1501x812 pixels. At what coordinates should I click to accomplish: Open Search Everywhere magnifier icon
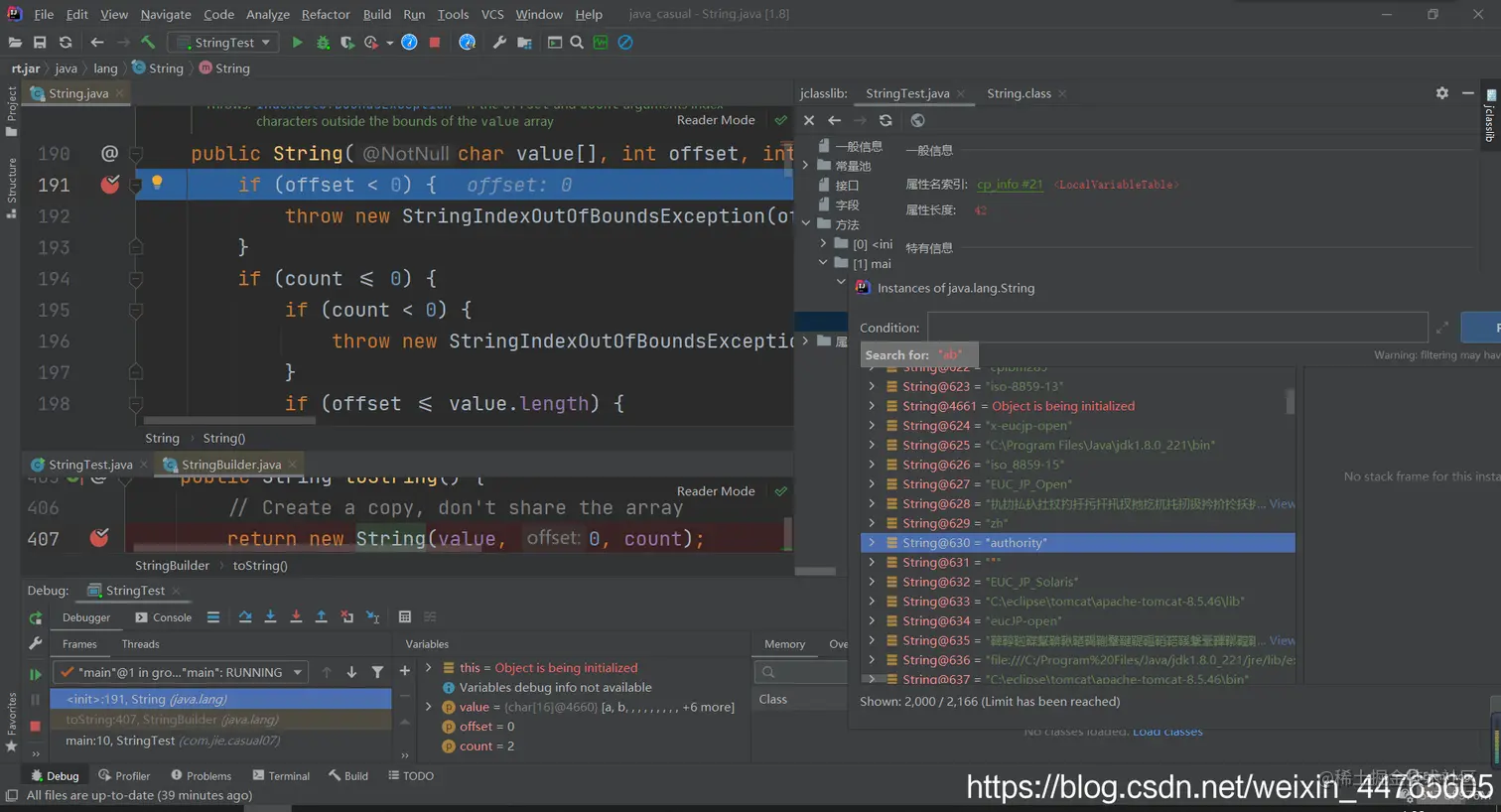[x=577, y=43]
